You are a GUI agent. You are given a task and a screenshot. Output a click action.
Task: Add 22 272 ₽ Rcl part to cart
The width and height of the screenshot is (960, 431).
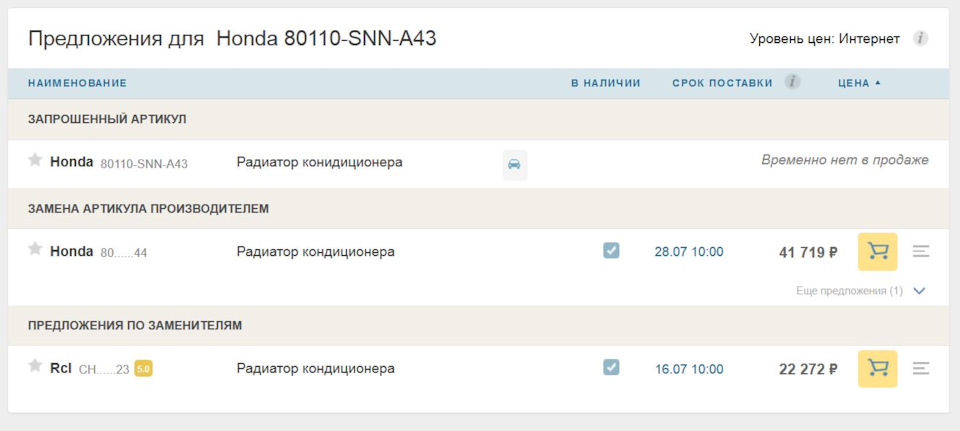pyautogui.click(x=877, y=369)
